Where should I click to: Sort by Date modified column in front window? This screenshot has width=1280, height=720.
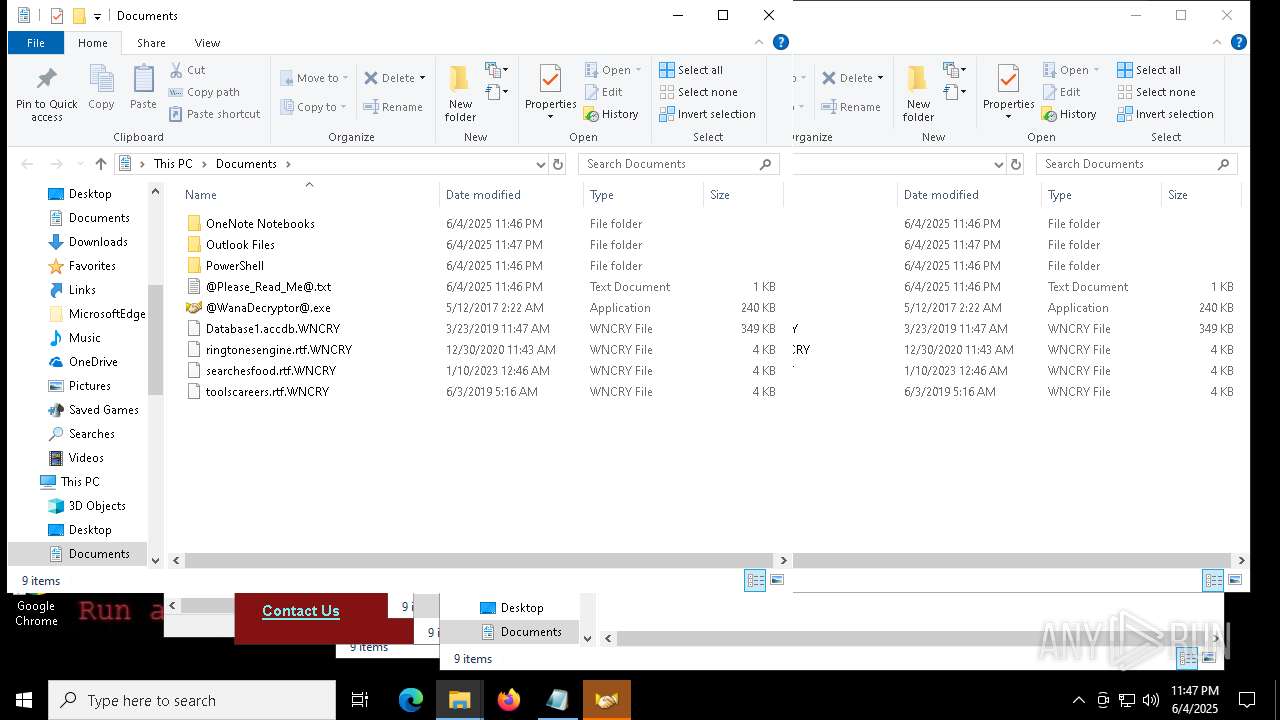click(511, 195)
